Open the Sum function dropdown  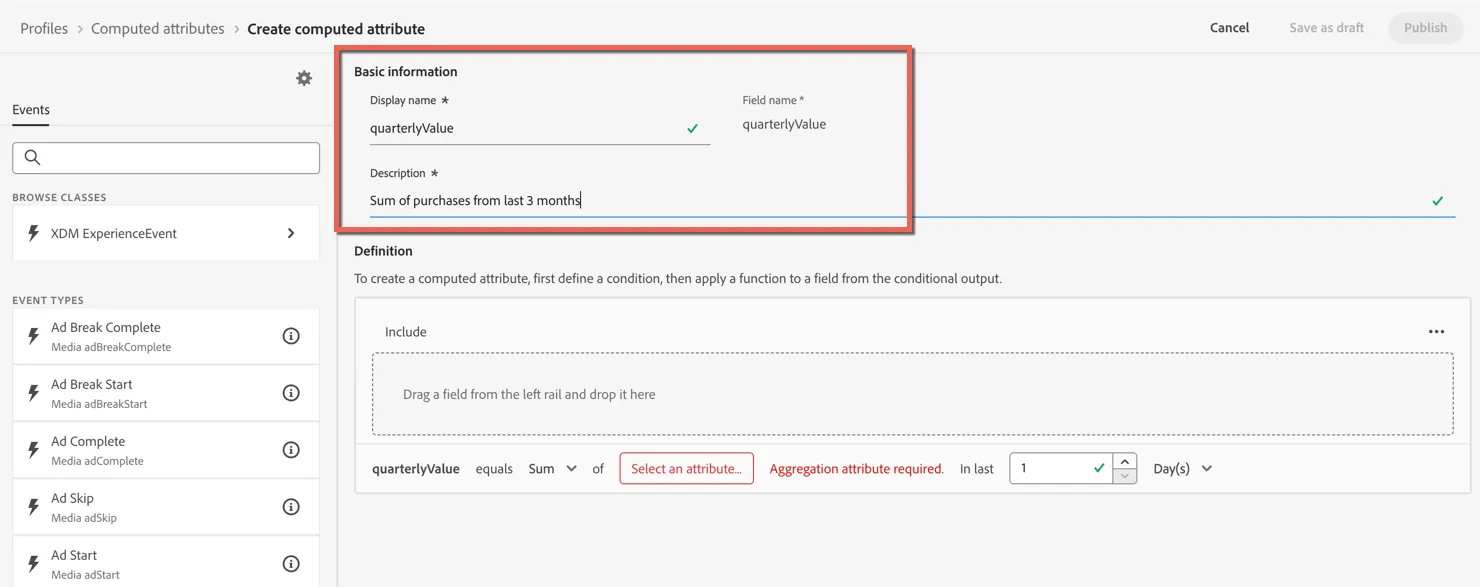tap(553, 468)
